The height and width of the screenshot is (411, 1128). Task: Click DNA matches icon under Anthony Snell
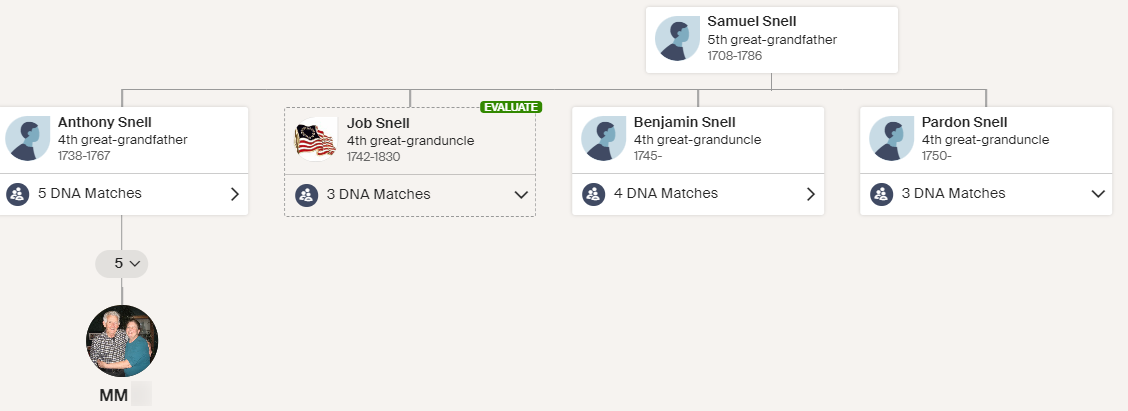[19, 194]
